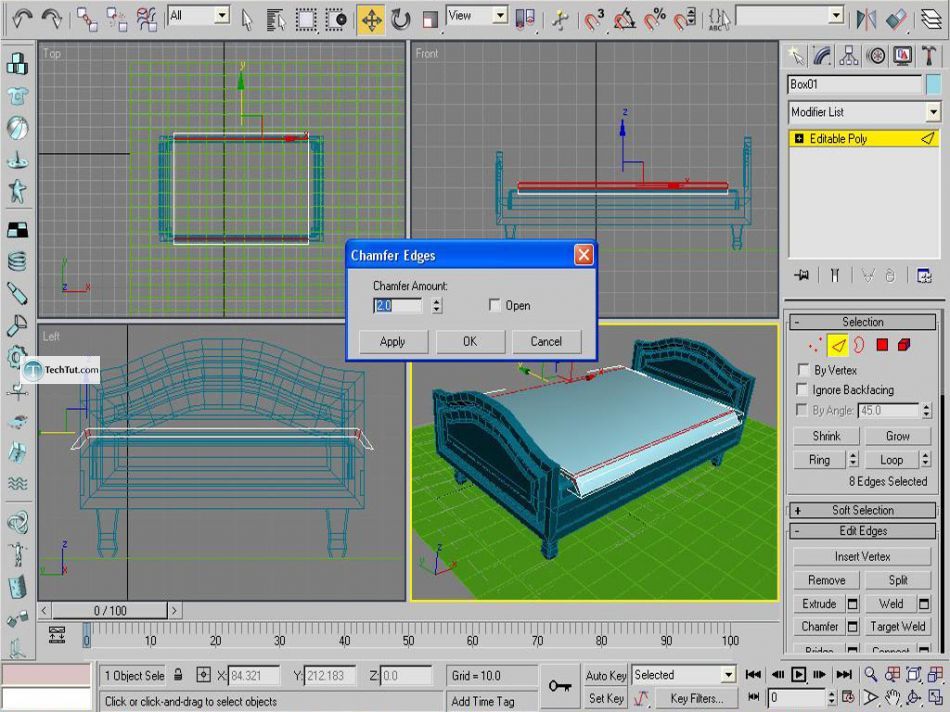Image resolution: width=950 pixels, height=712 pixels.
Task: Enable the Ignore Backfacing checkbox
Action: click(x=803, y=390)
